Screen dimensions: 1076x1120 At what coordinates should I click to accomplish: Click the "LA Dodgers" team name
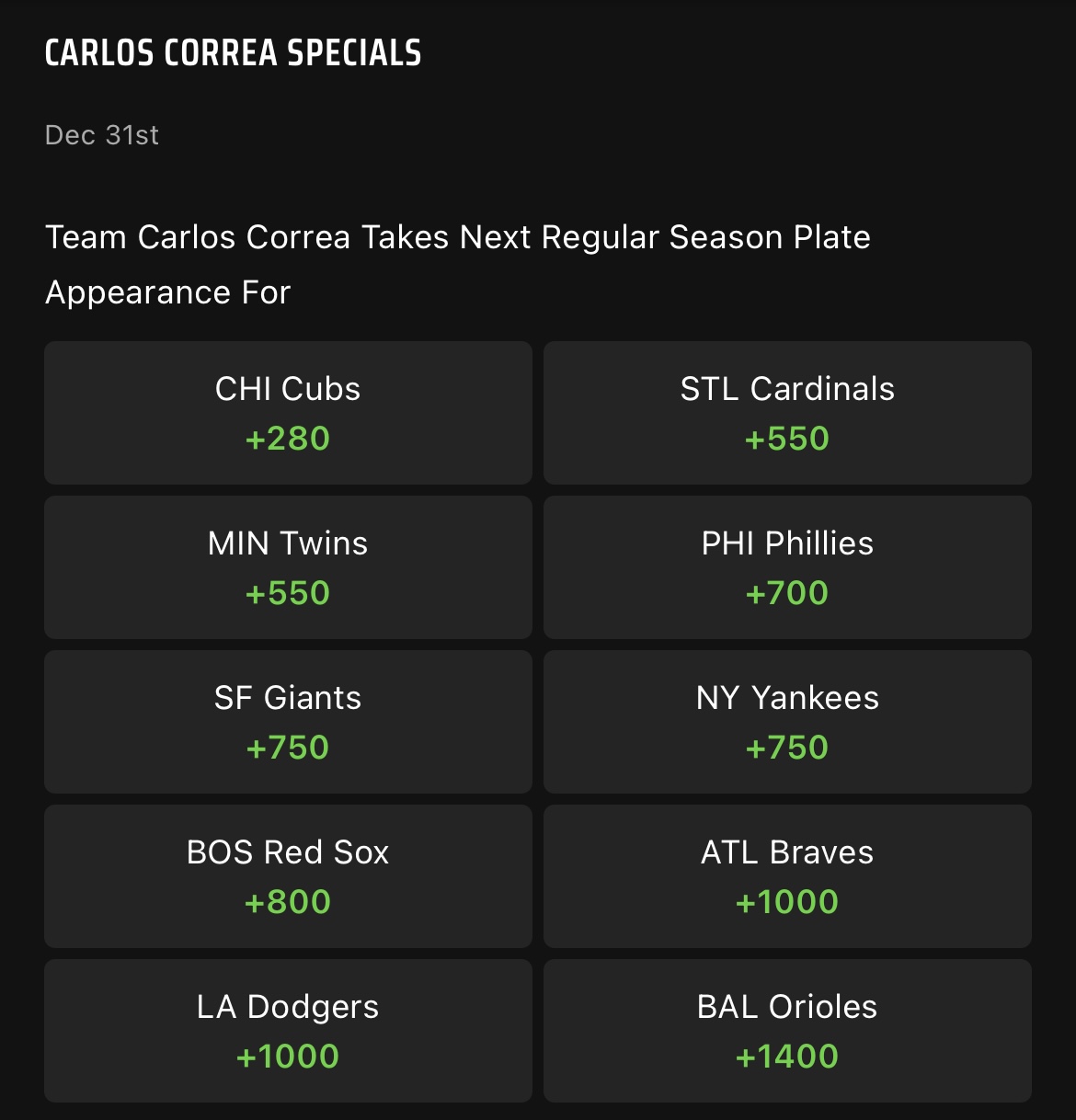(x=288, y=1008)
